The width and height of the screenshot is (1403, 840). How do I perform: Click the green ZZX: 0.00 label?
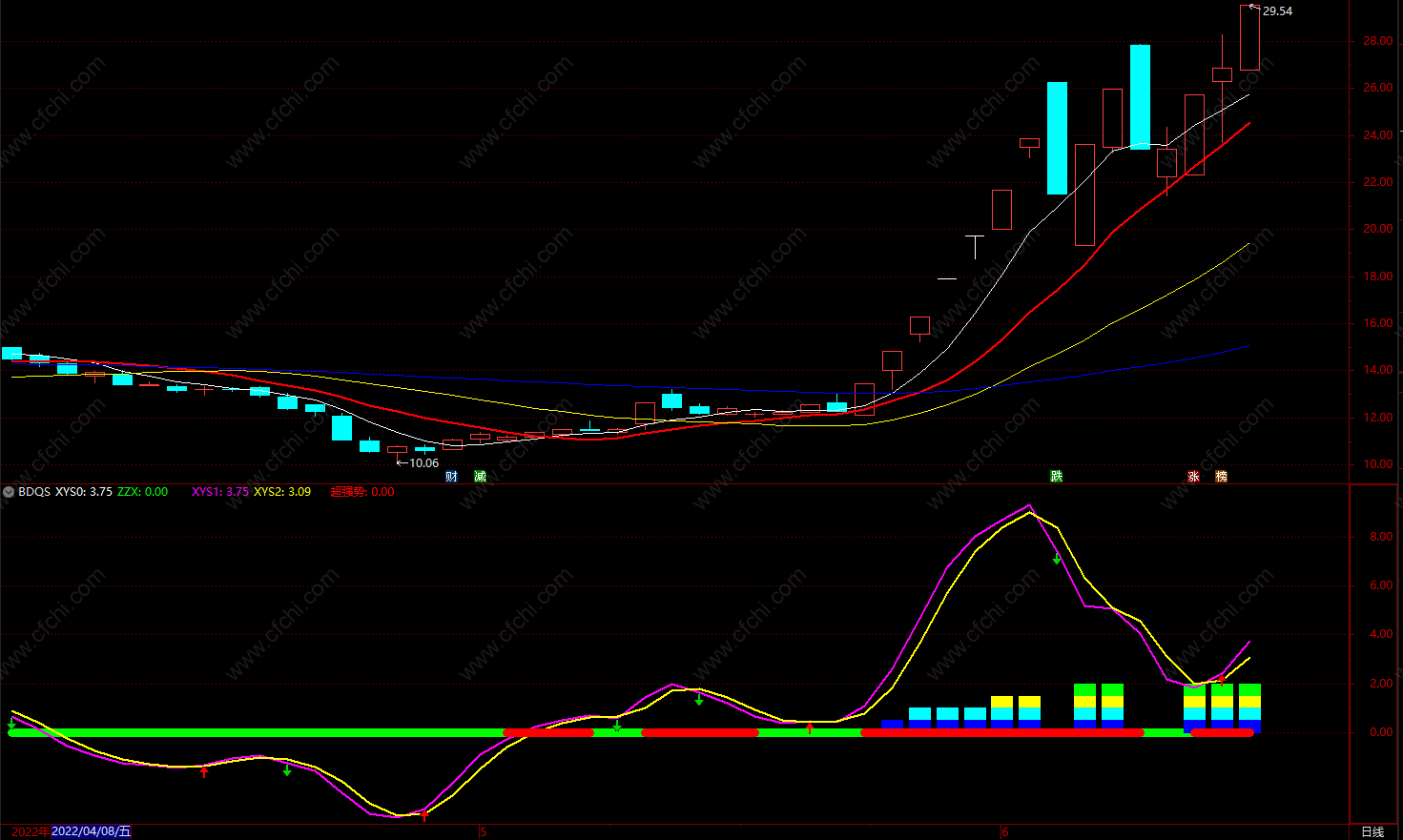coord(143,492)
